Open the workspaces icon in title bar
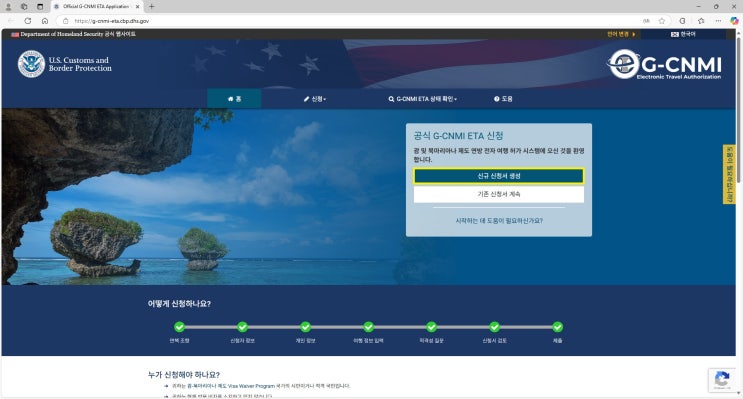The height and width of the screenshot is (399, 743). (x=24, y=7)
